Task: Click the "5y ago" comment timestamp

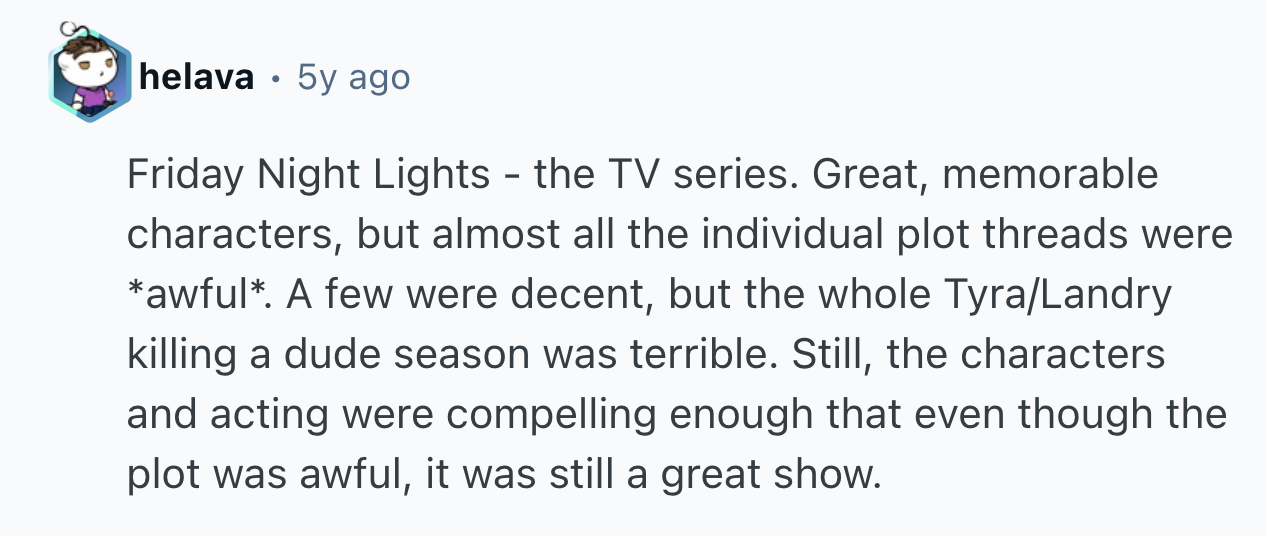Action: coord(353,77)
